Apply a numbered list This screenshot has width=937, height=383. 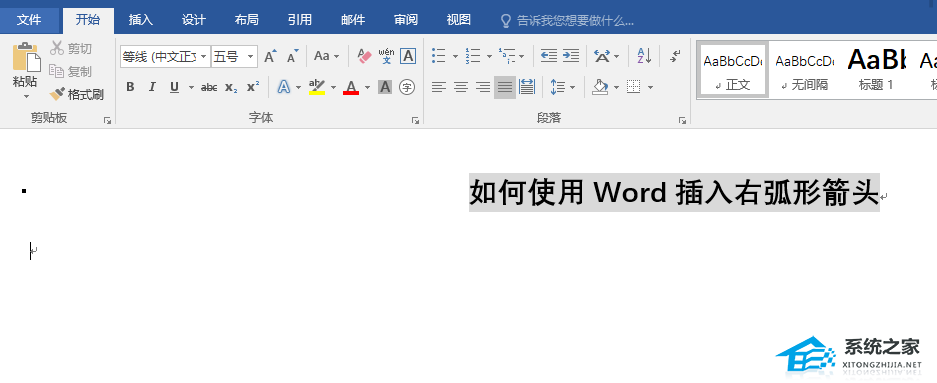click(x=473, y=56)
